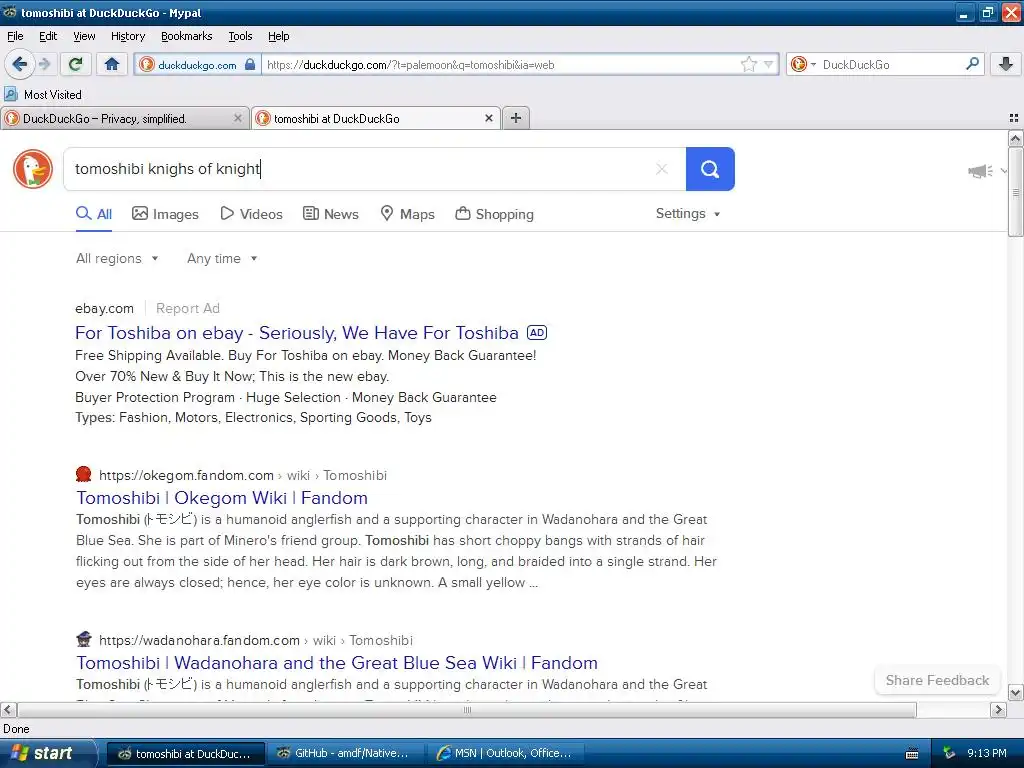Open a new tab with the plus

point(516,118)
